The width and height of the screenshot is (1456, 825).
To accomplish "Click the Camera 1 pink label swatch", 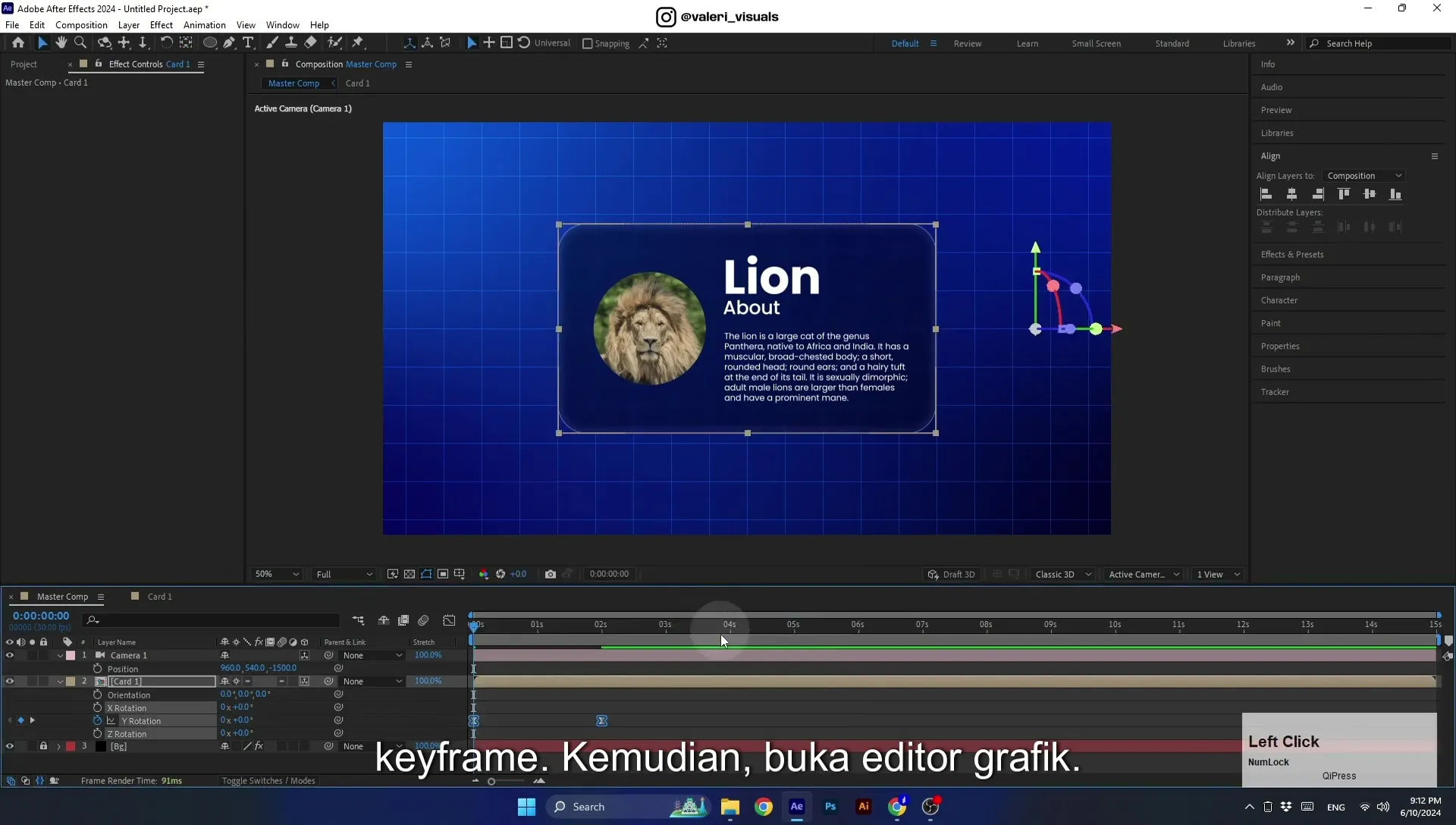I will [x=71, y=655].
